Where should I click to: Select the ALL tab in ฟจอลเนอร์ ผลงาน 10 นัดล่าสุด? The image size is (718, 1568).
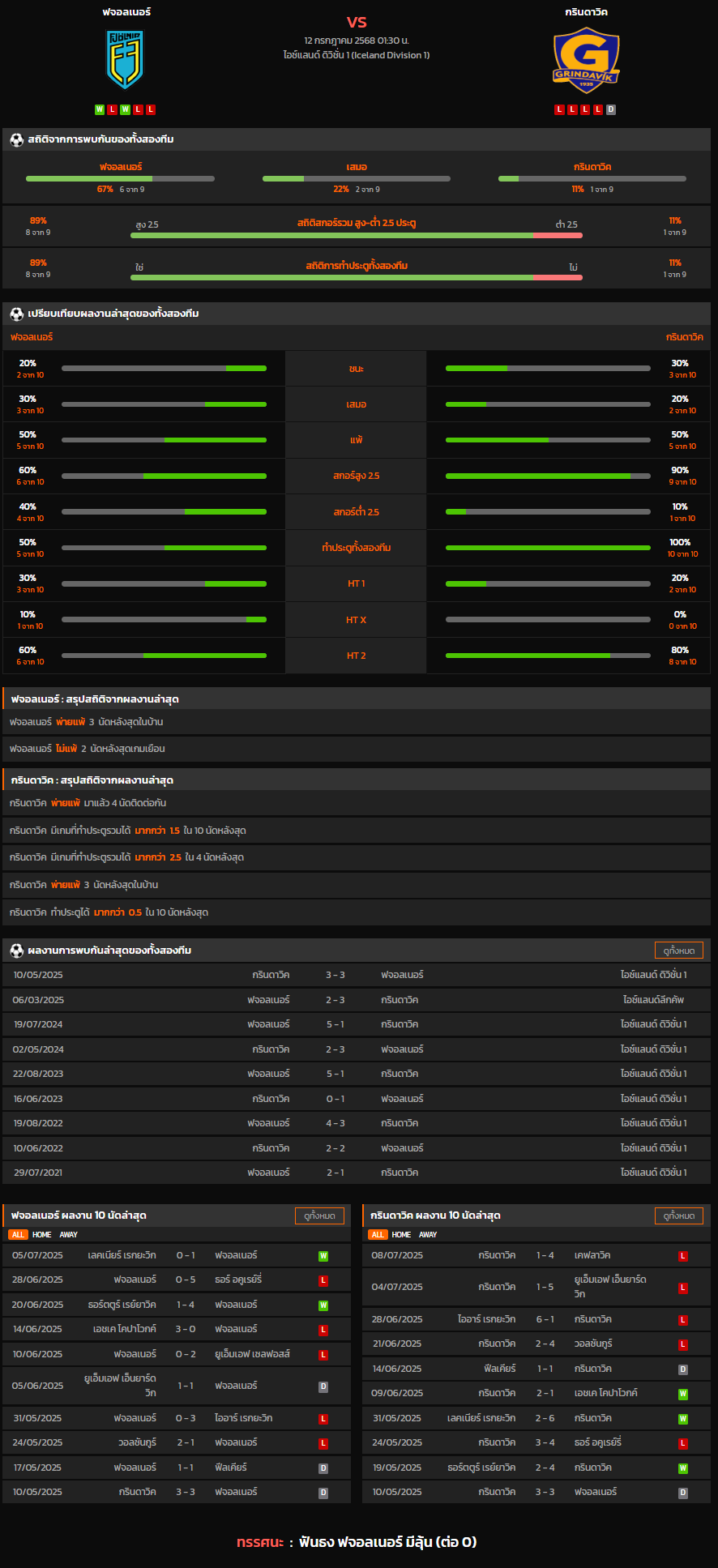(18, 1235)
